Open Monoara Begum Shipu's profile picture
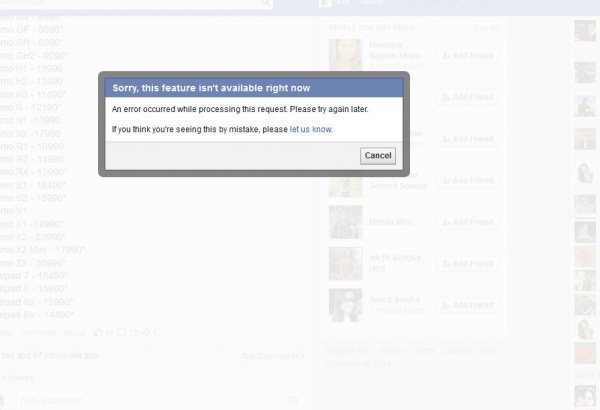This screenshot has height=410, width=600. [346, 55]
